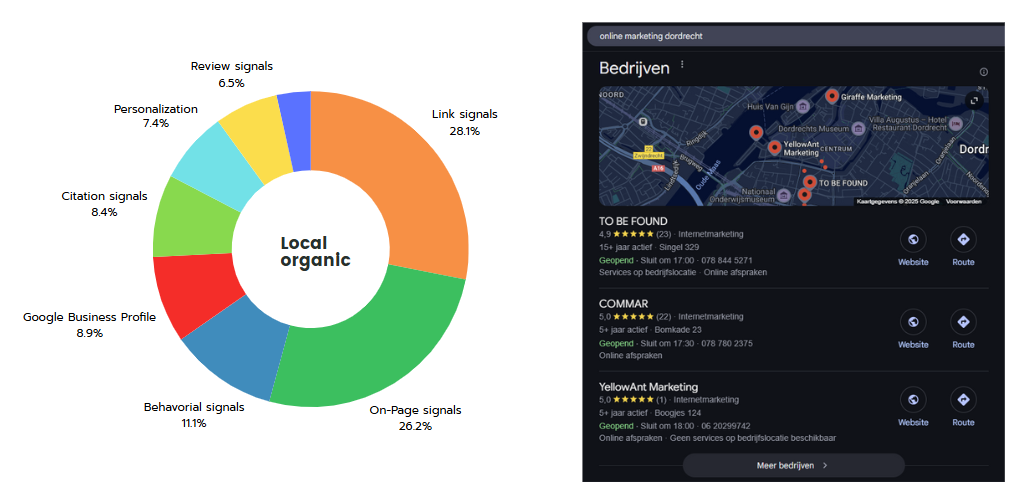Viewport: 1025px width, 503px height.
Task: Select the YellowAnt Marketing map pin
Action: tap(775, 148)
